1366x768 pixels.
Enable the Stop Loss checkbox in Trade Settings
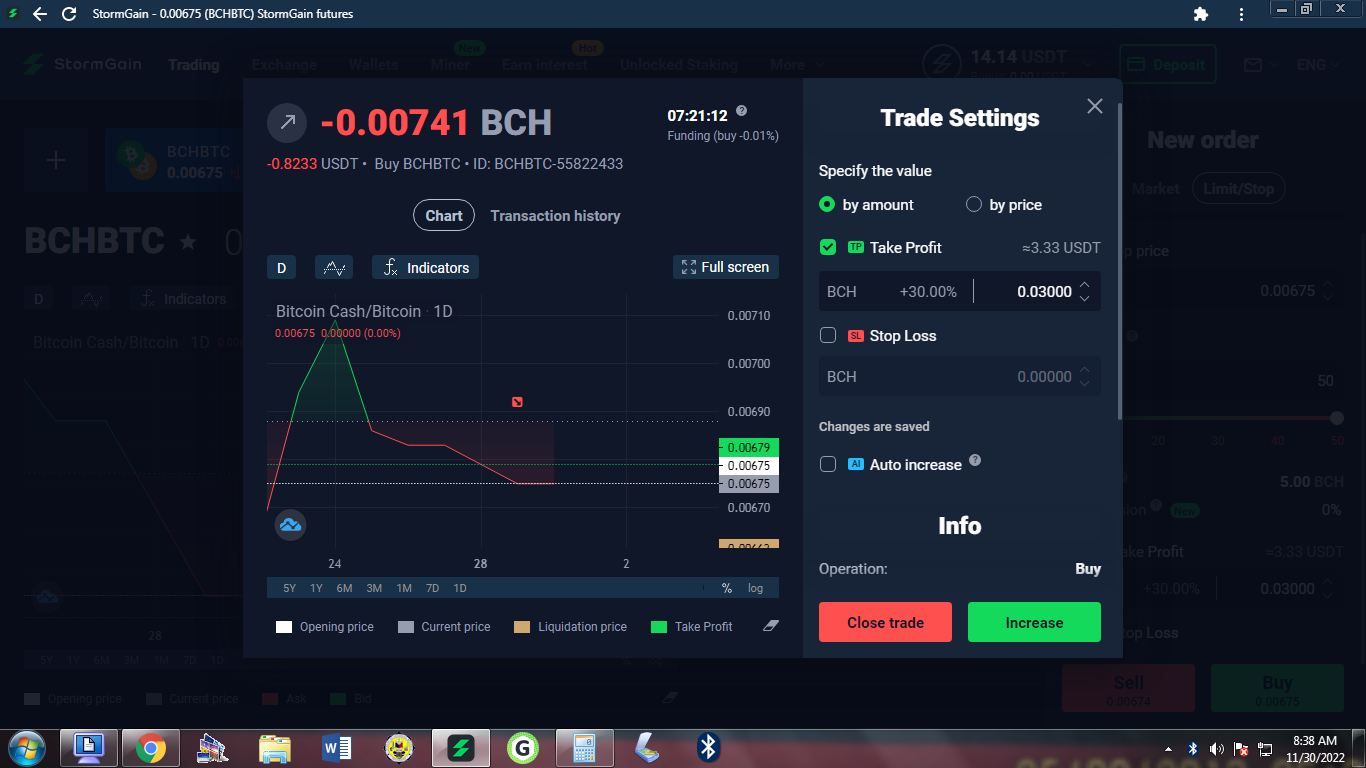pos(828,335)
